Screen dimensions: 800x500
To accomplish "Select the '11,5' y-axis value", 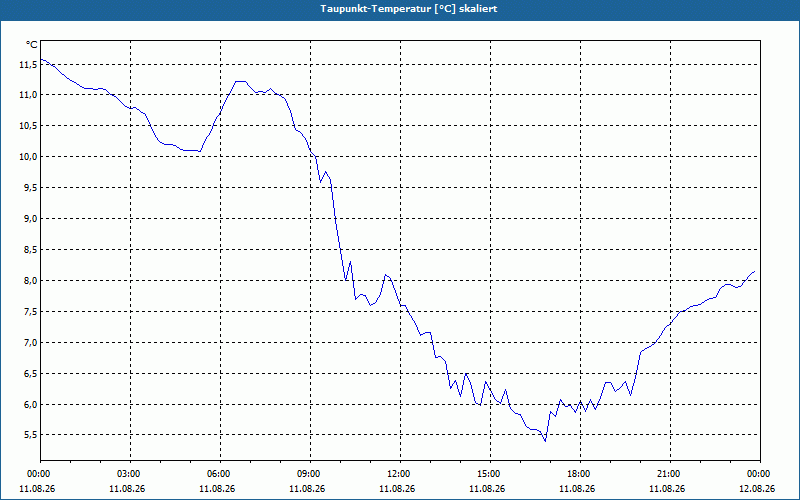I will tap(28, 65).
